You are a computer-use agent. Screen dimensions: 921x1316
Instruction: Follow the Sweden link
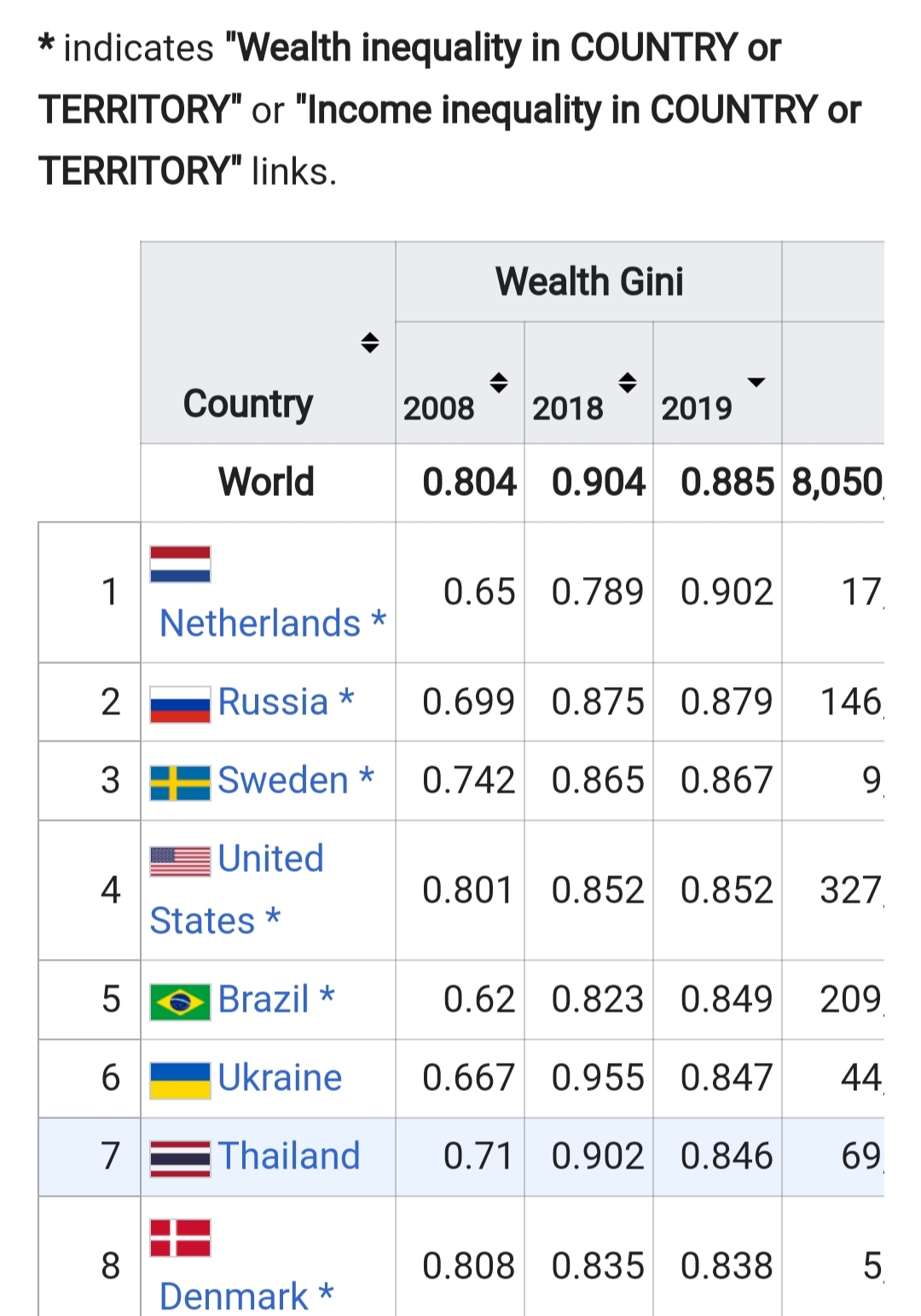click(282, 781)
